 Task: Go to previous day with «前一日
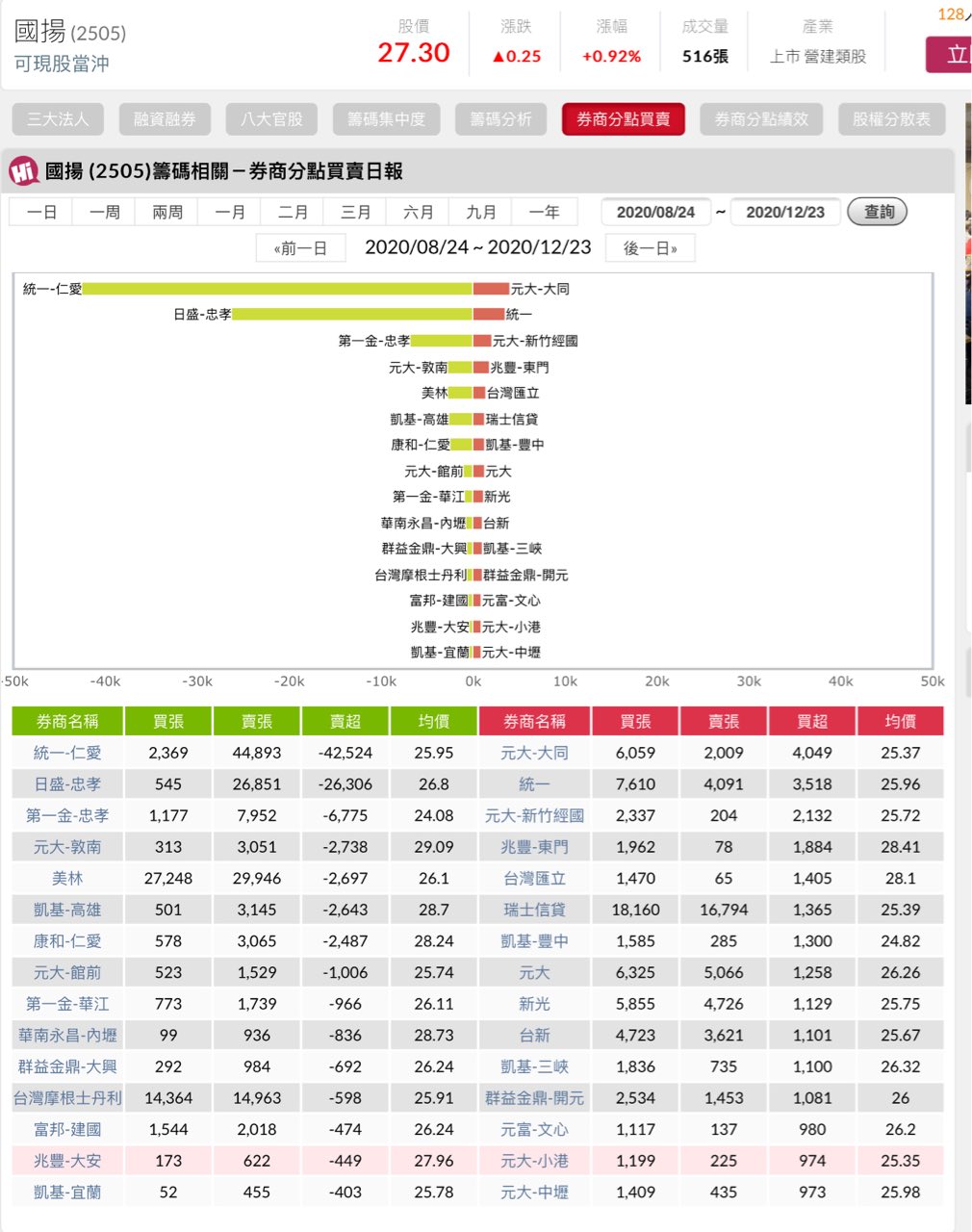pos(300,248)
